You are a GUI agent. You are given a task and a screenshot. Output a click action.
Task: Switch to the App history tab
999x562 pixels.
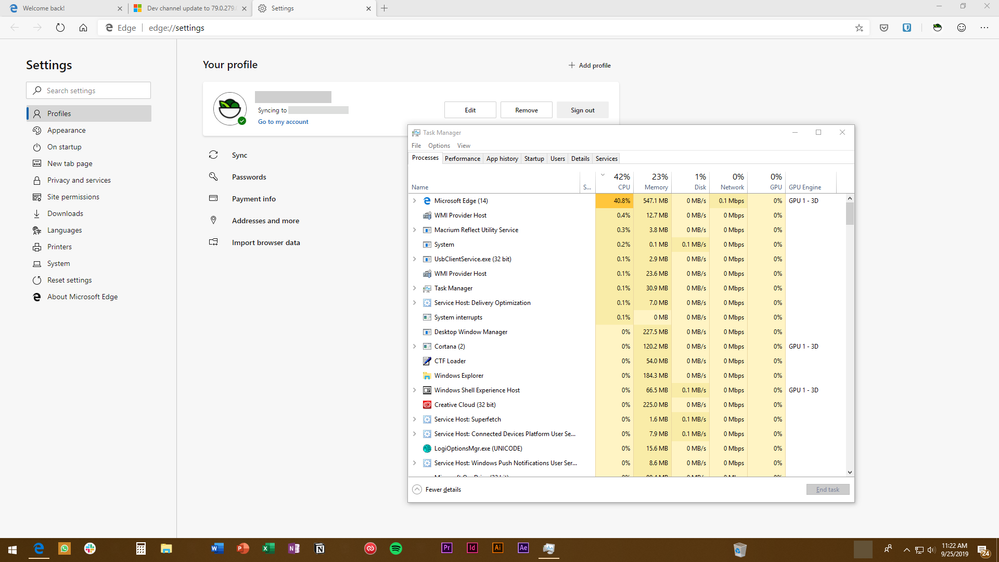click(x=502, y=159)
